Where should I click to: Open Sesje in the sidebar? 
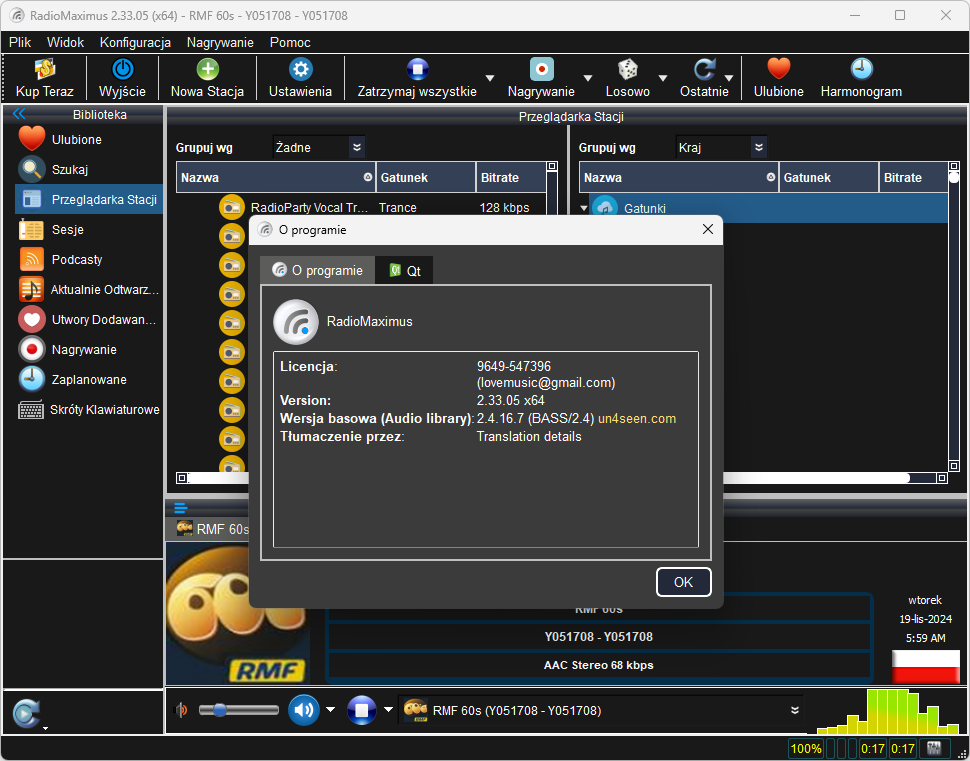89,230
